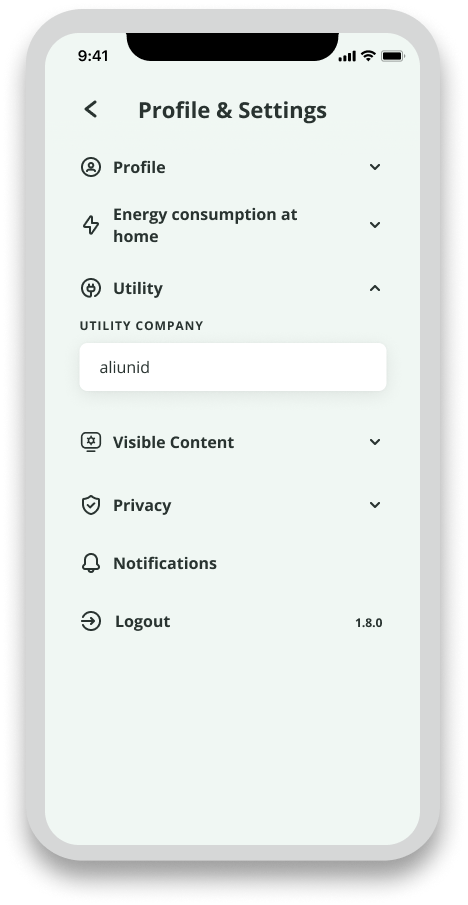The height and width of the screenshot is (905, 468).
Task: Expand the Profile section chevron
Action: tap(375, 167)
